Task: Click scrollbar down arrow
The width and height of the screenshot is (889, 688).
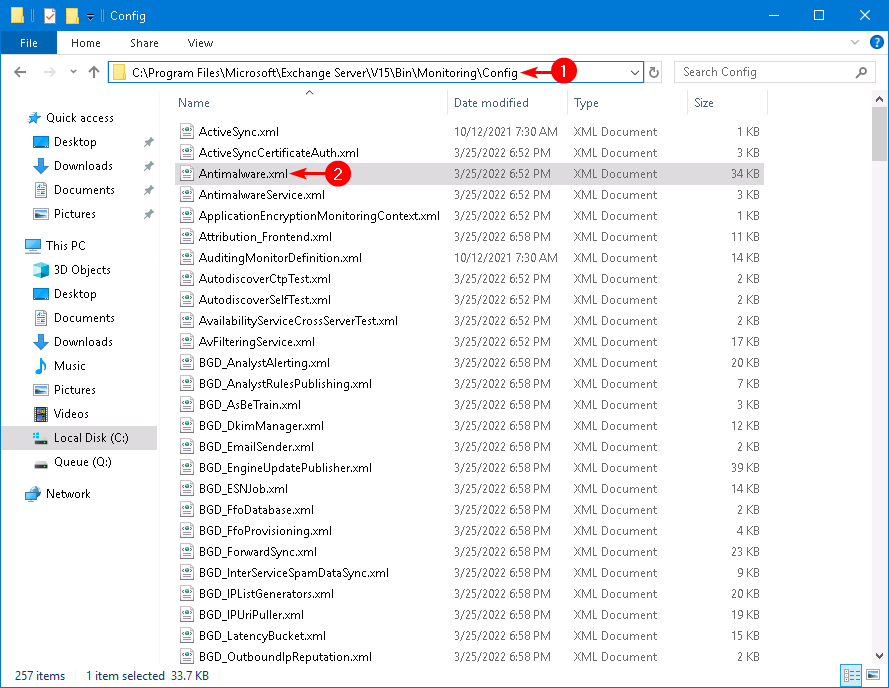Action: (879, 656)
